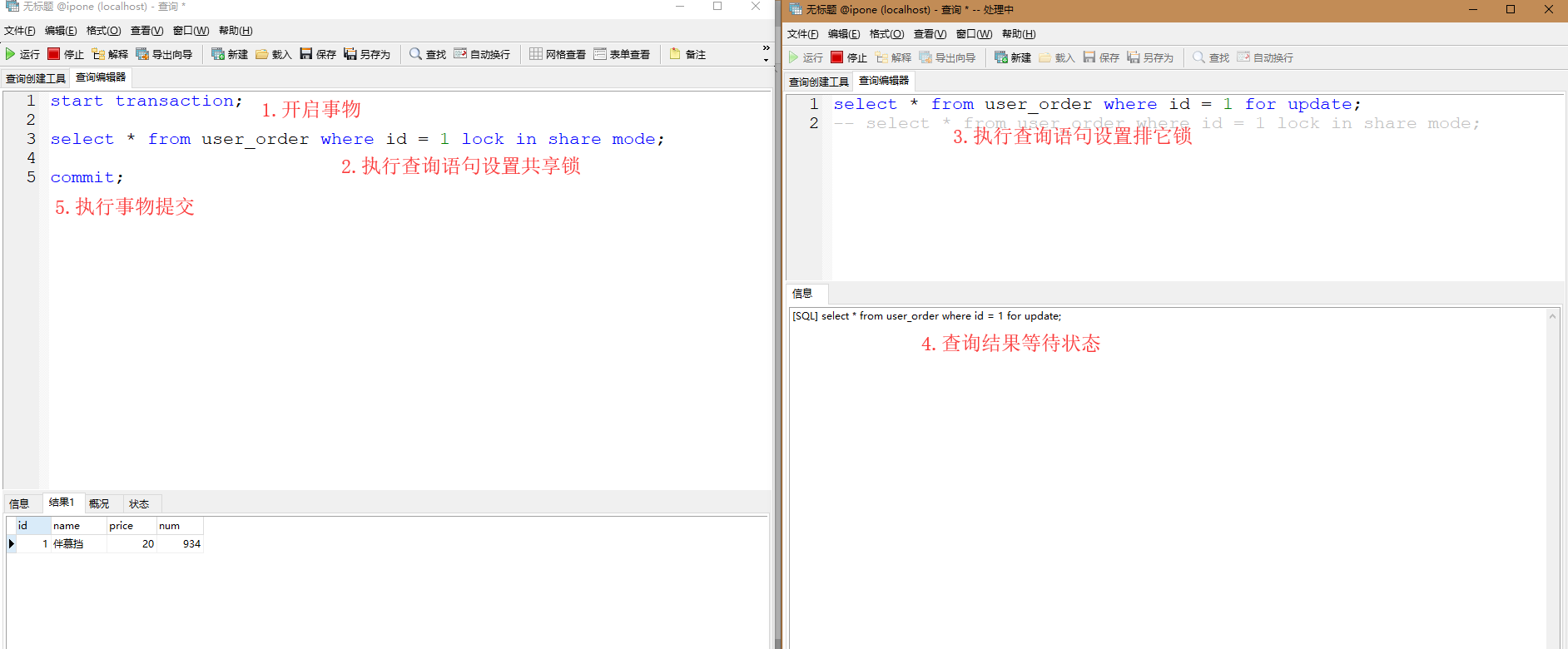Click 运行 in the right window toolbar
Viewport: 1568px width, 649px height.
pos(806,57)
